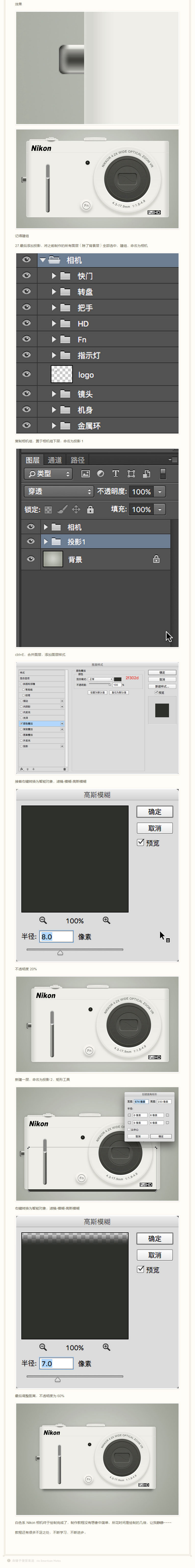Hide the 快门 group with its eye icon

tap(26, 276)
